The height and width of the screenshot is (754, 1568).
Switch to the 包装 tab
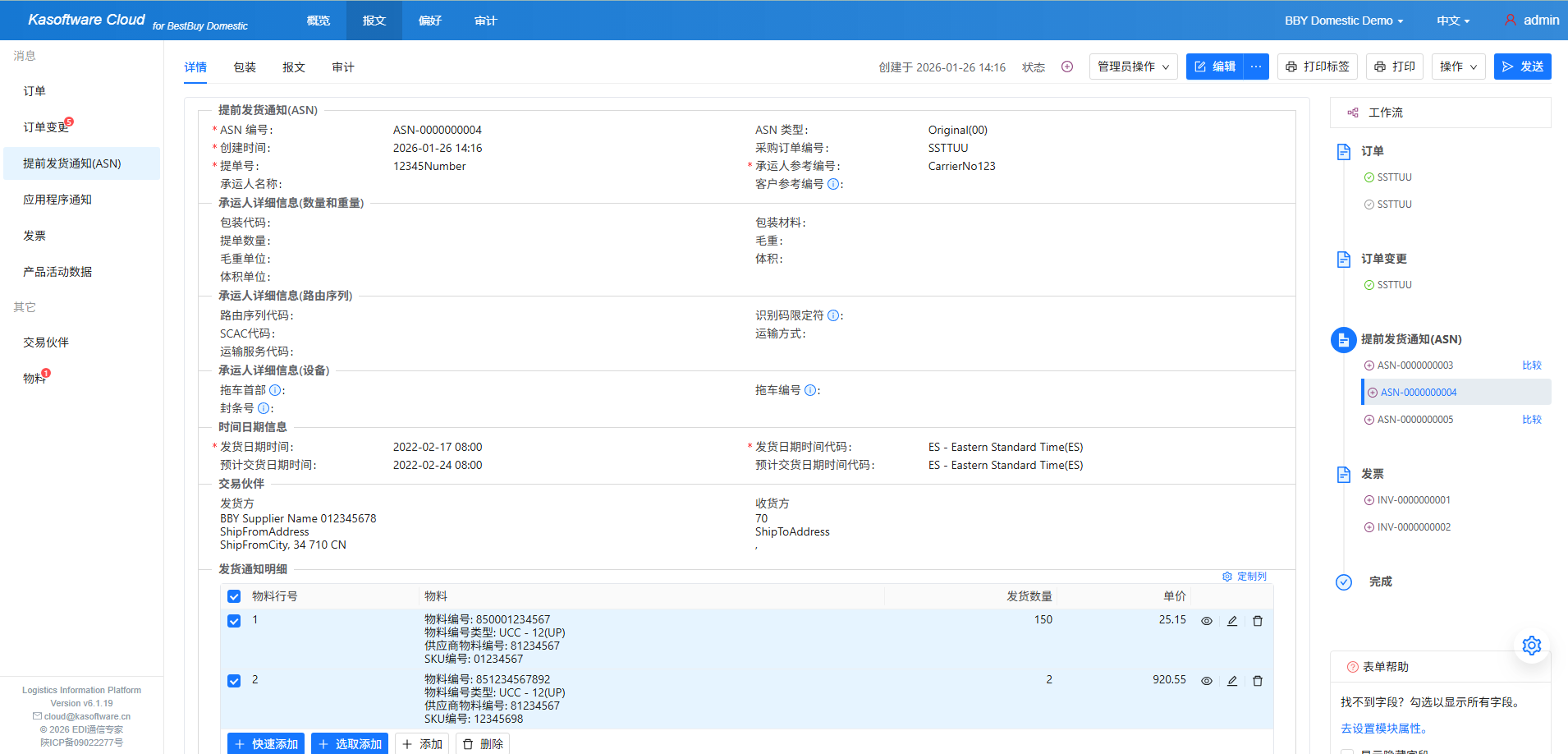click(x=244, y=67)
